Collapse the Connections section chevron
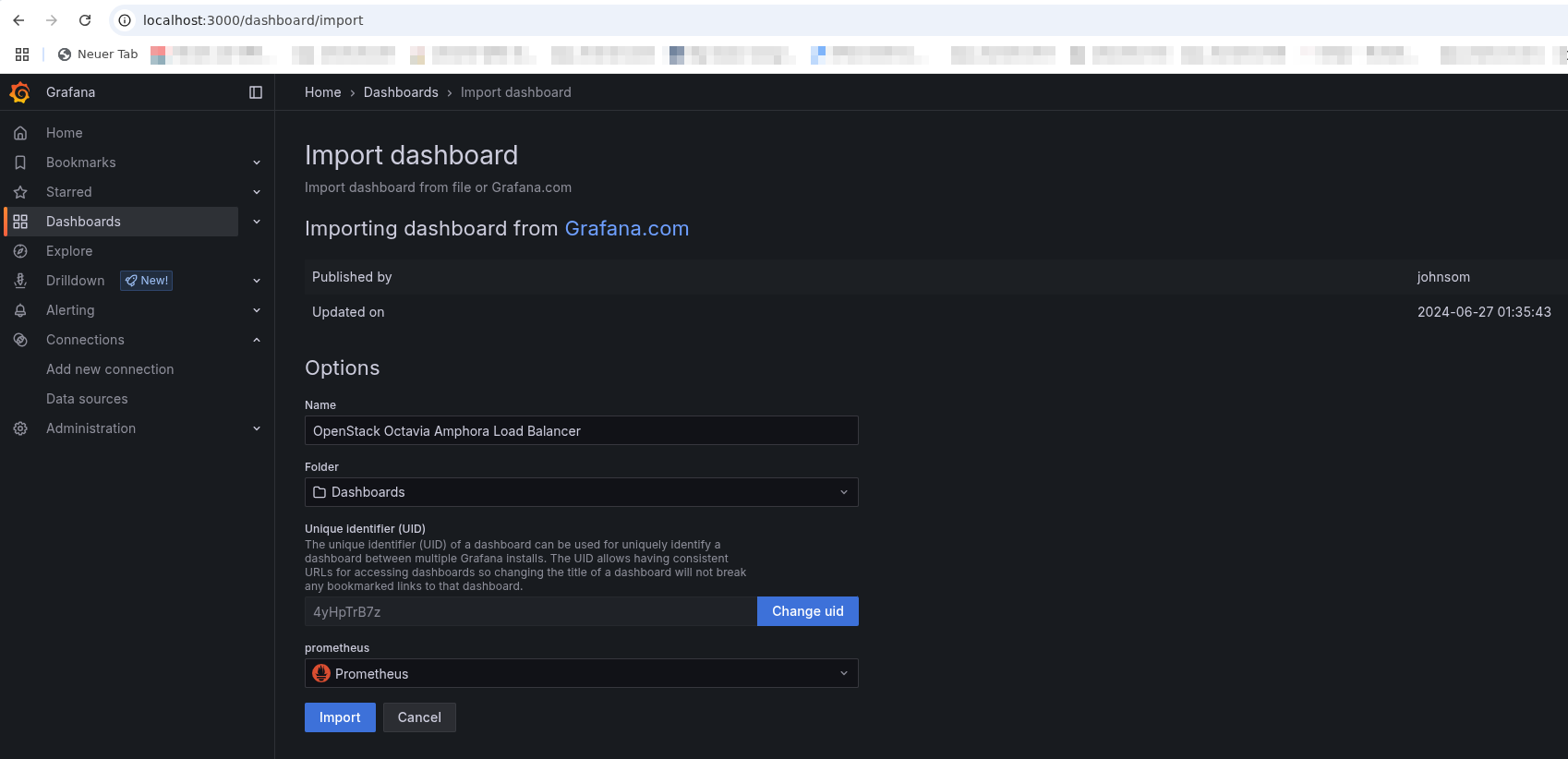 257,340
